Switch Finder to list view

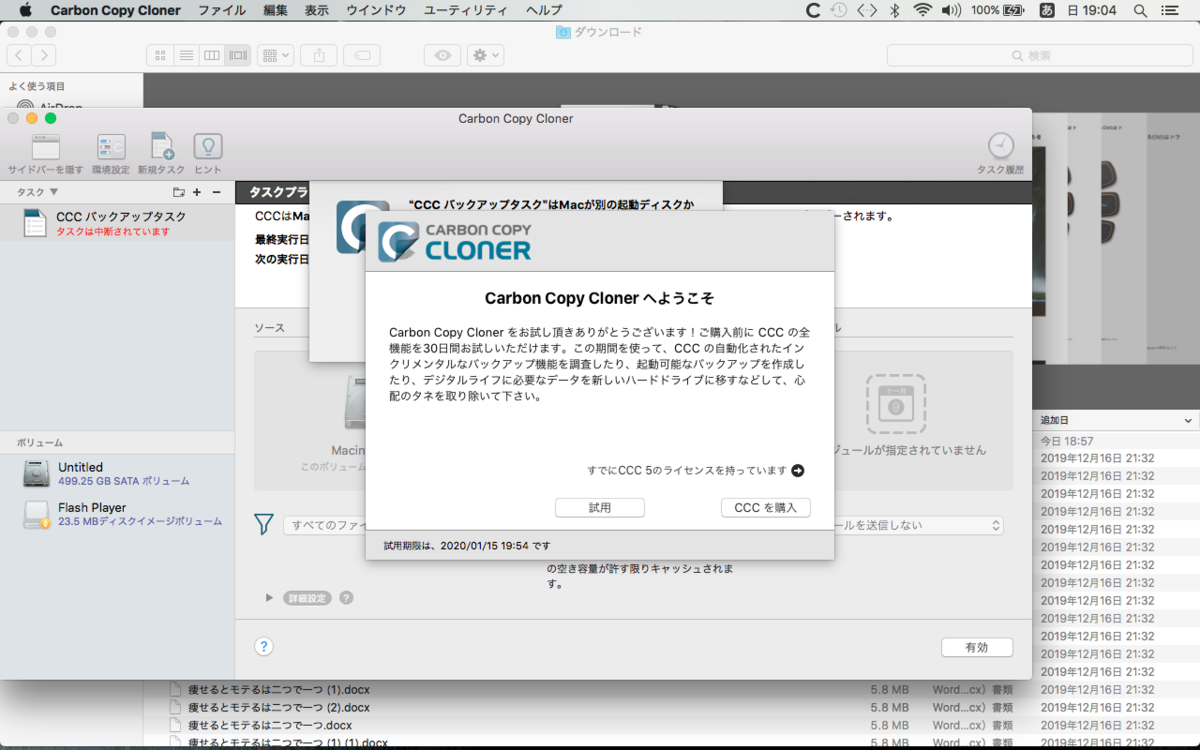pyautogui.click(x=186, y=55)
